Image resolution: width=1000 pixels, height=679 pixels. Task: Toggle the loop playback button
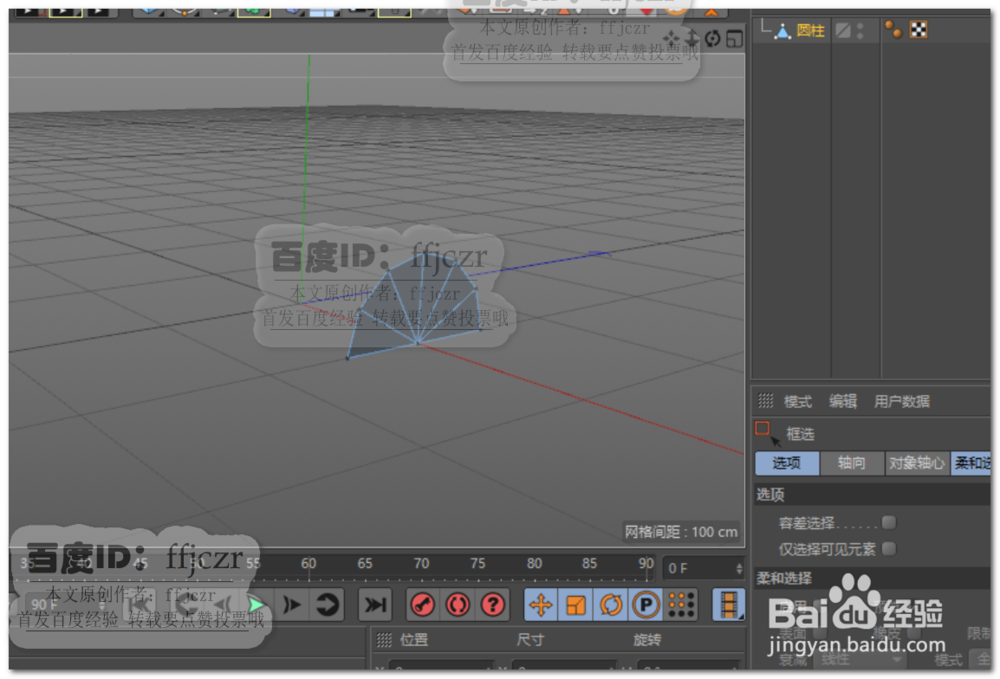click(x=327, y=604)
